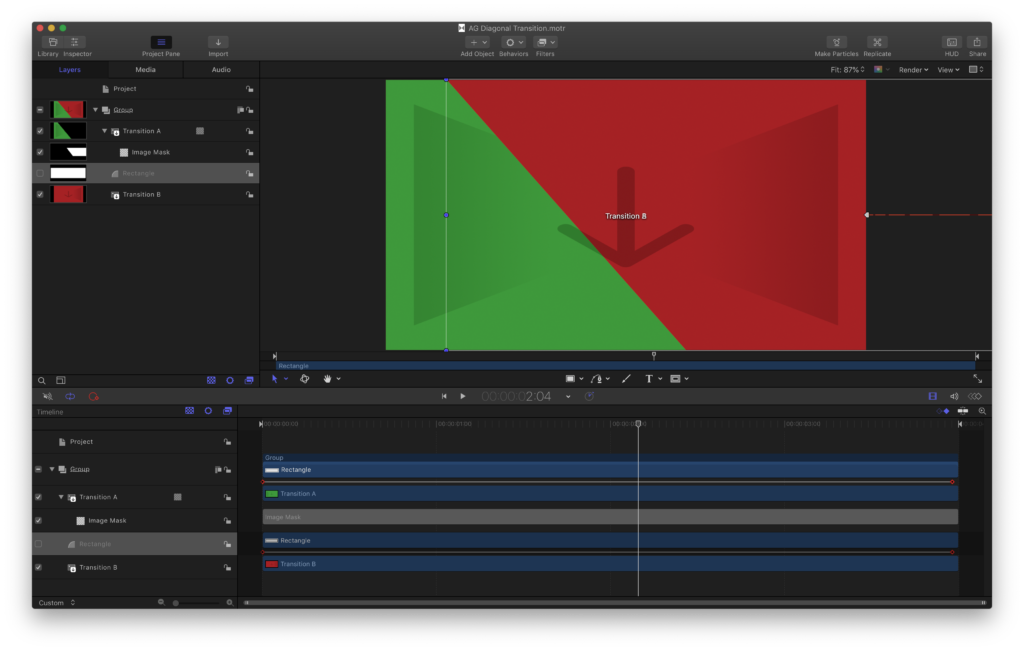Open the timecode display options arrow
The width and height of the screenshot is (1024, 651).
(568, 396)
